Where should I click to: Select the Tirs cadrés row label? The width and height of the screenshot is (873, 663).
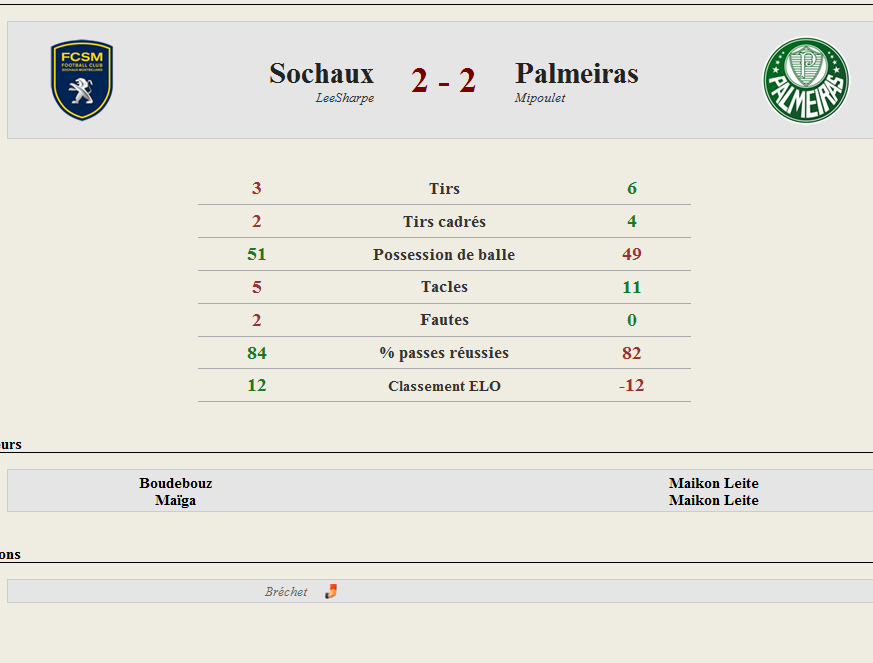click(444, 222)
